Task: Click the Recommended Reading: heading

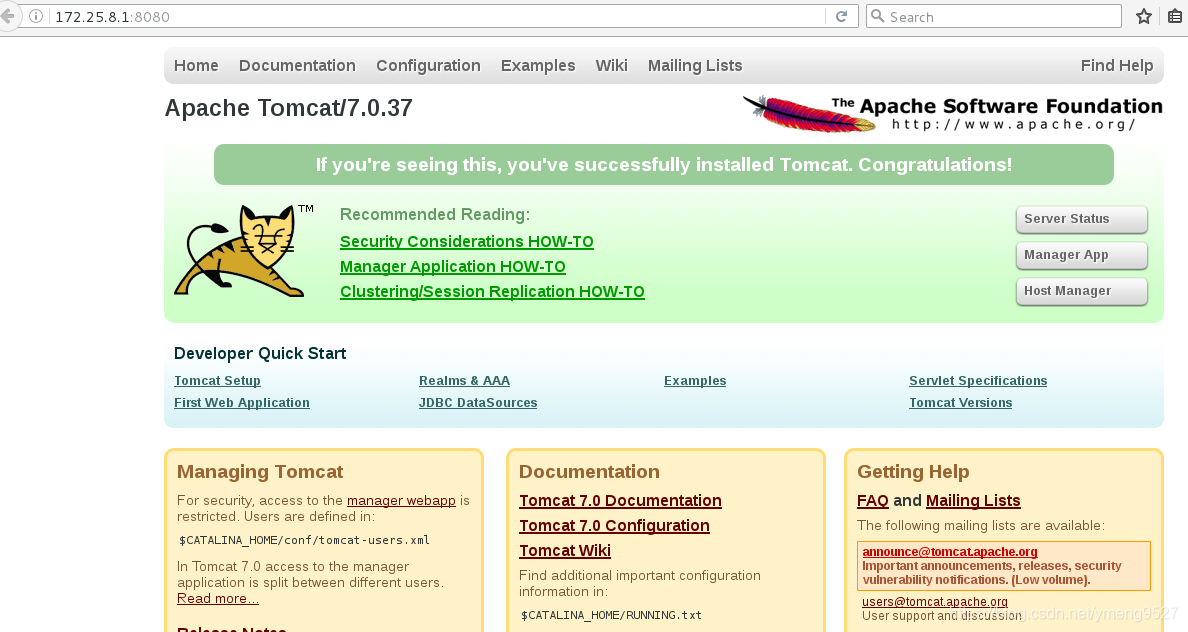Action: tap(435, 214)
